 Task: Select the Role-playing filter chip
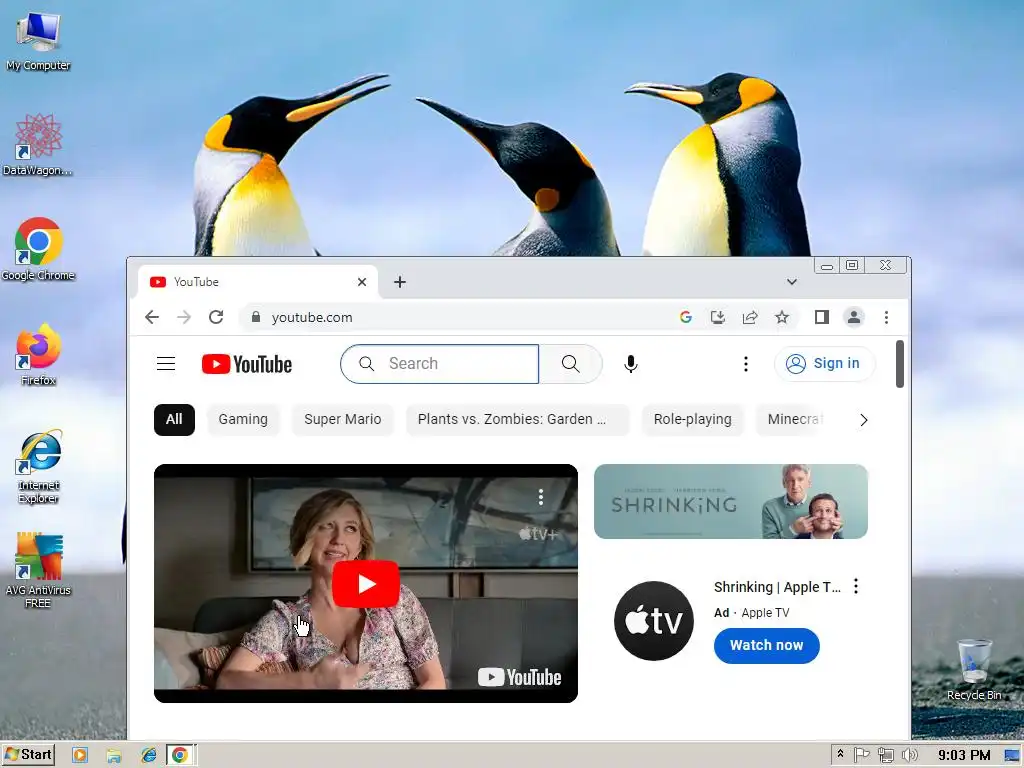click(692, 419)
